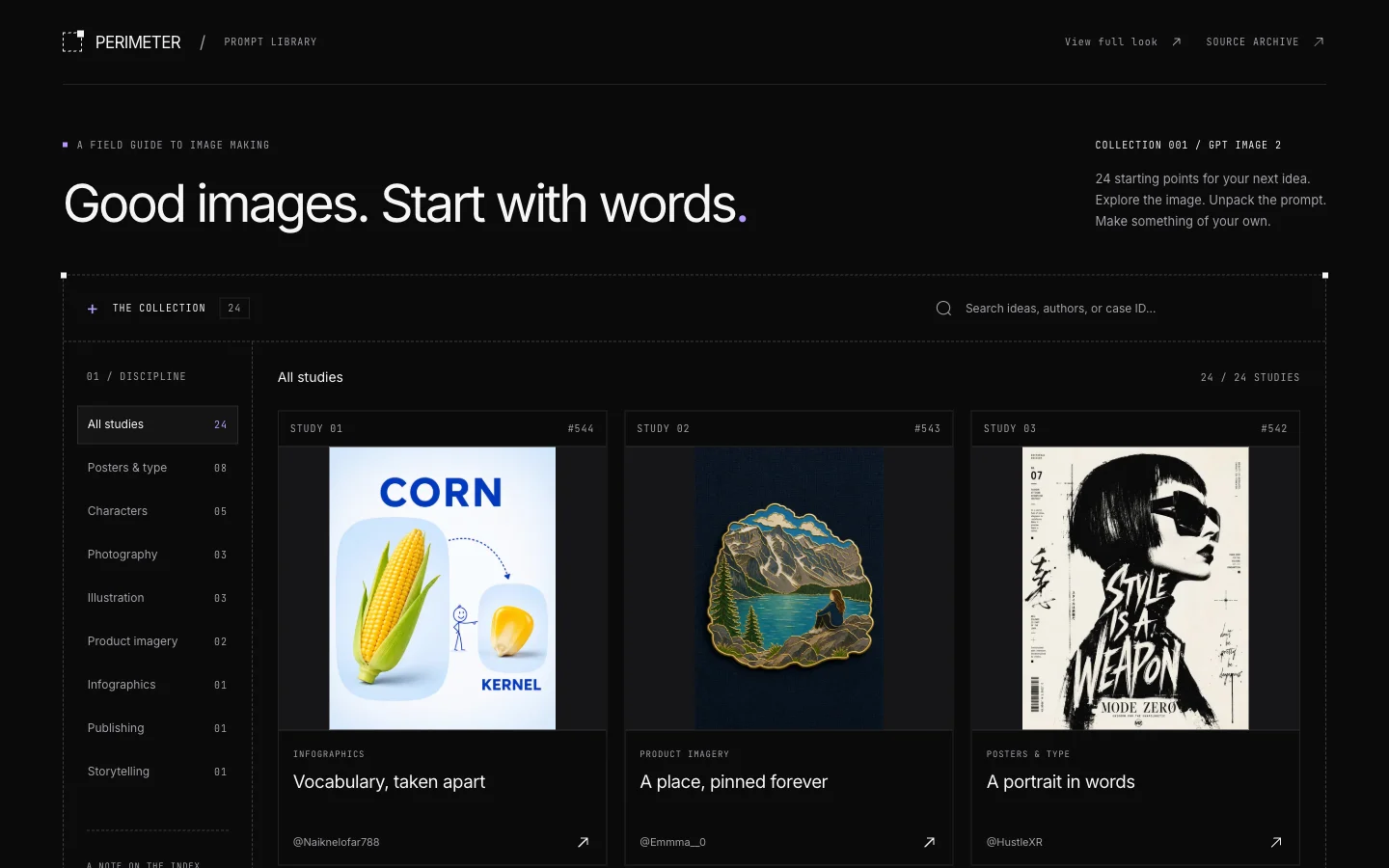Click the title A portrait in words

[x=1060, y=782]
